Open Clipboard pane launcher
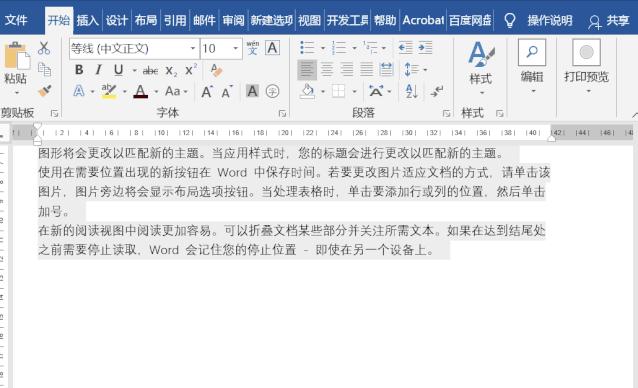 tap(54, 113)
